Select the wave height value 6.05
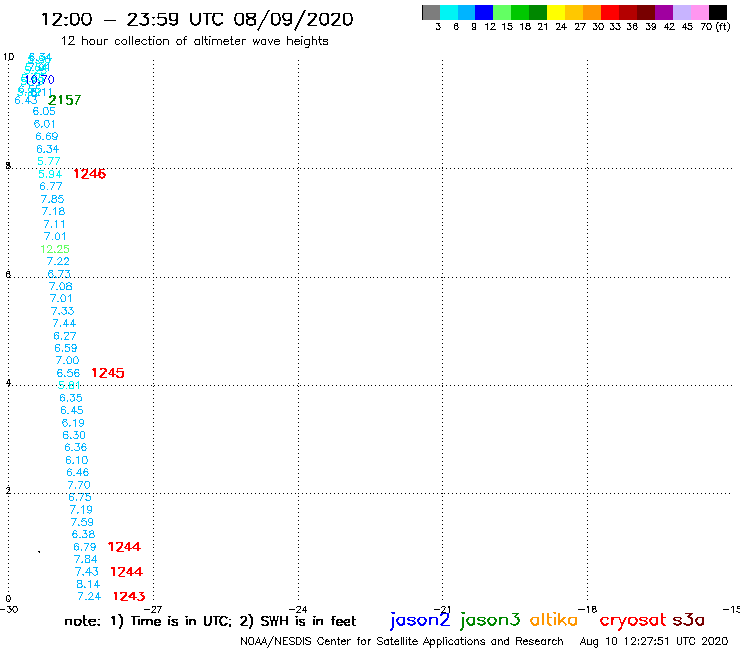The image size is (740, 650). (44, 111)
